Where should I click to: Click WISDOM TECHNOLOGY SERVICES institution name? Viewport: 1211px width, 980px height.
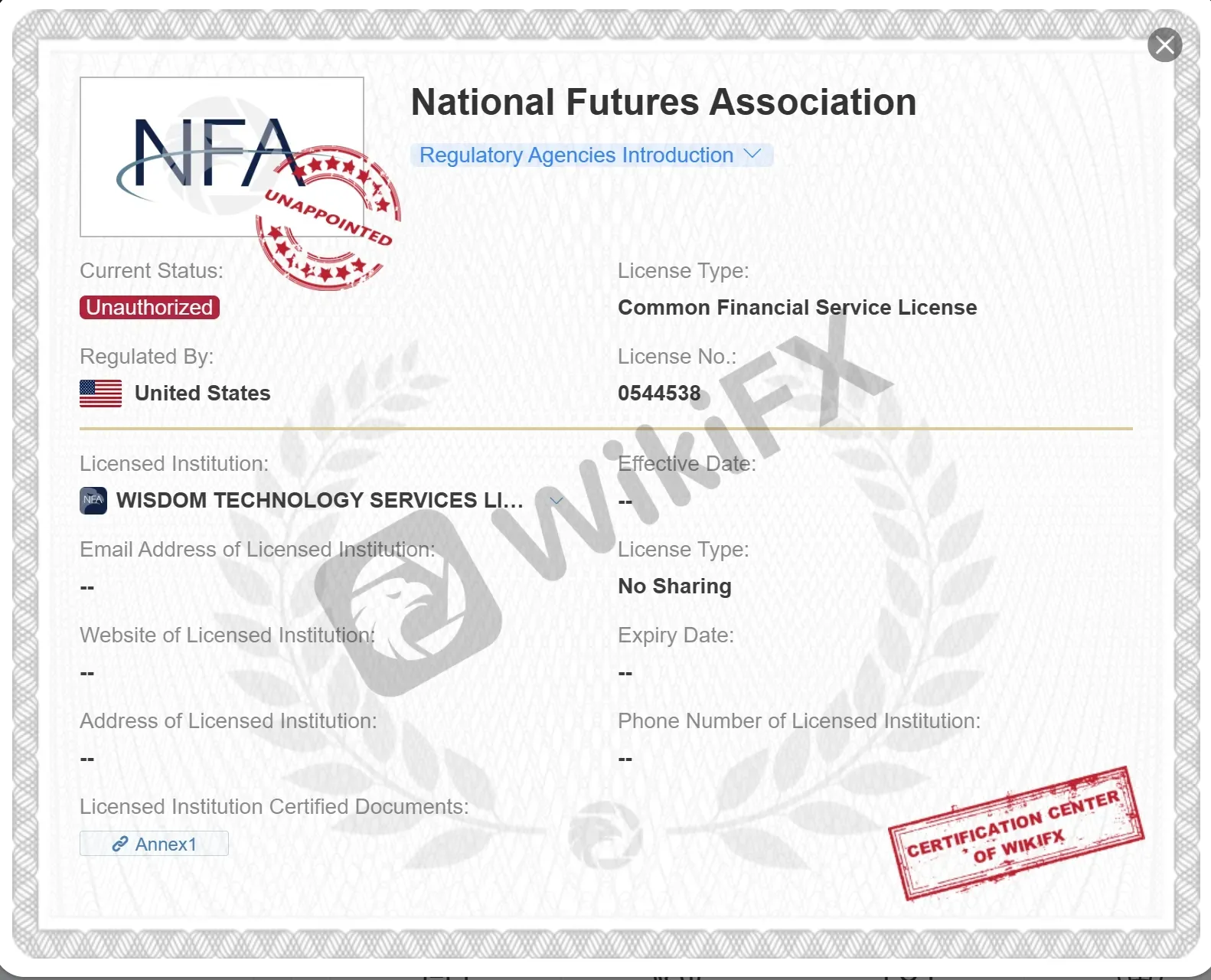[x=320, y=501]
